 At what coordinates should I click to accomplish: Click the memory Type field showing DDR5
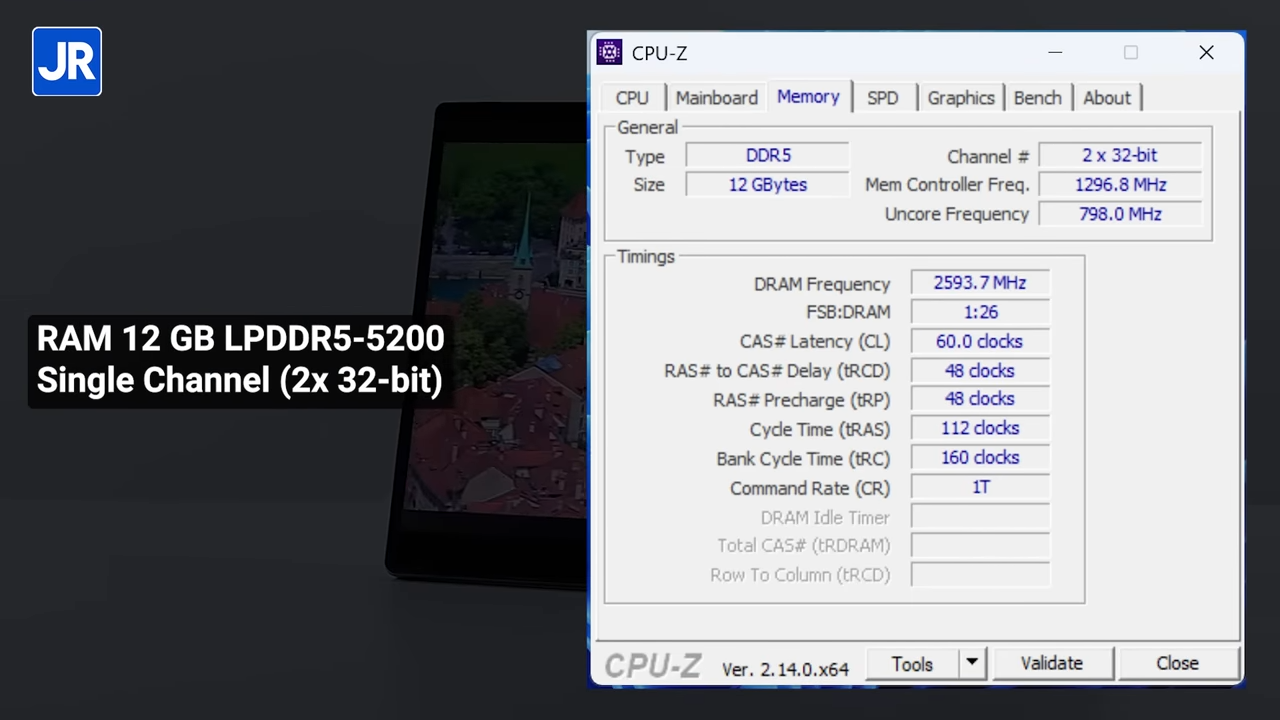click(x=767, y=156)
